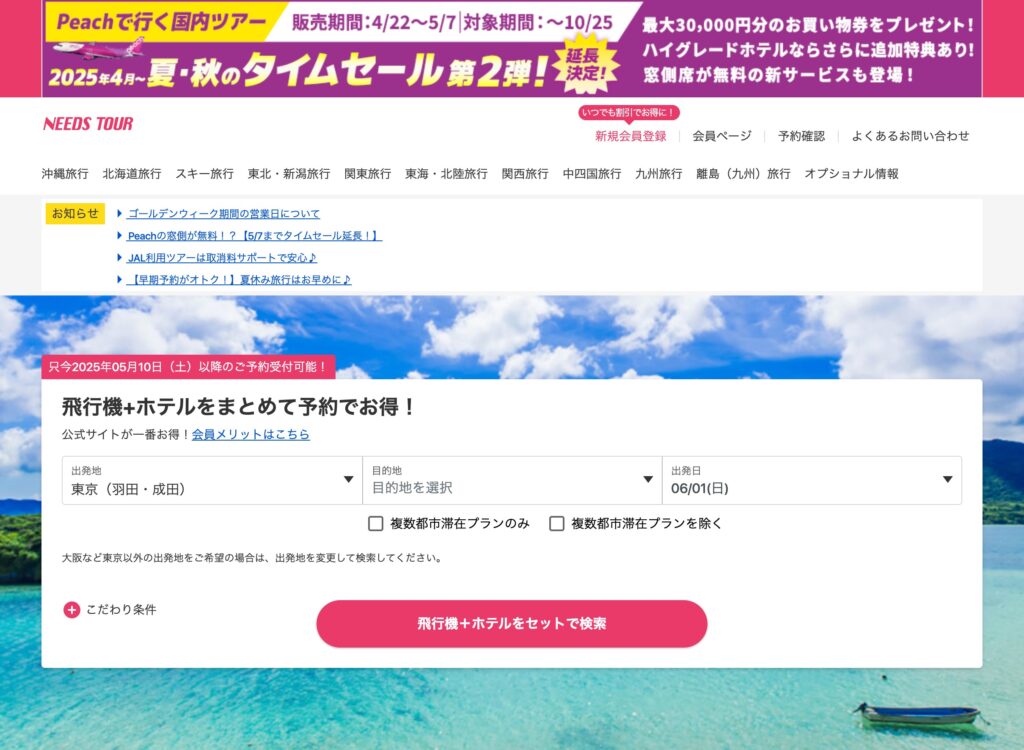Select 九州旅行 in the navigation bar
The height and width of the screenshot is (750, 1024).
point(658,174)
